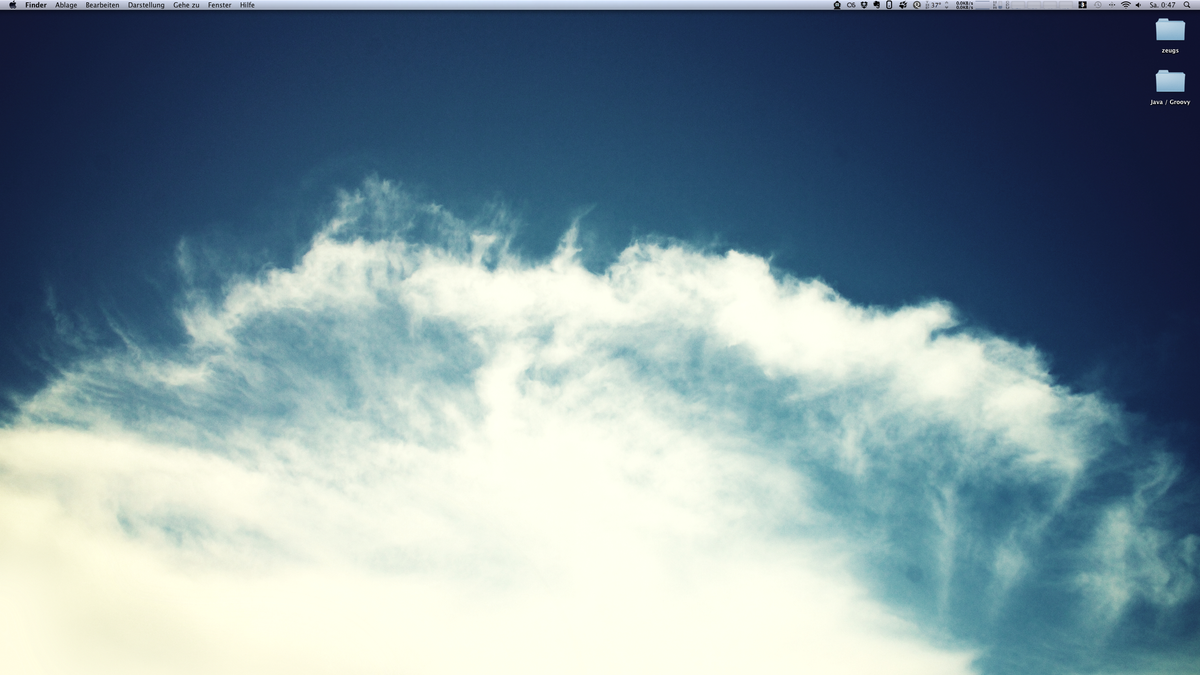Click the Growl paw icon
This screenshot has height=675, width=1200.
point(903,5)
